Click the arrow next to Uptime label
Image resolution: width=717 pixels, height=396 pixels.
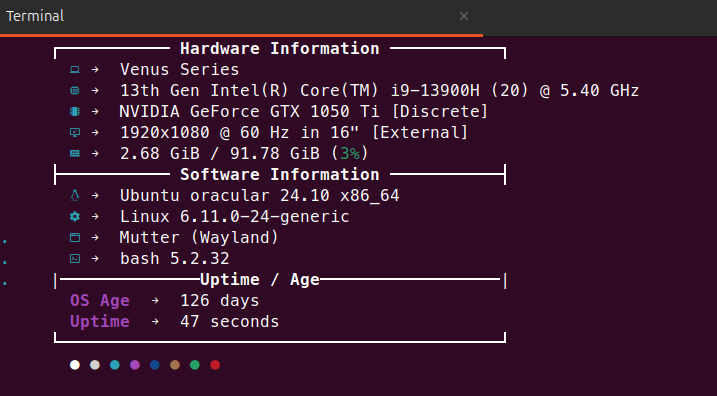(x=155, y=321)
